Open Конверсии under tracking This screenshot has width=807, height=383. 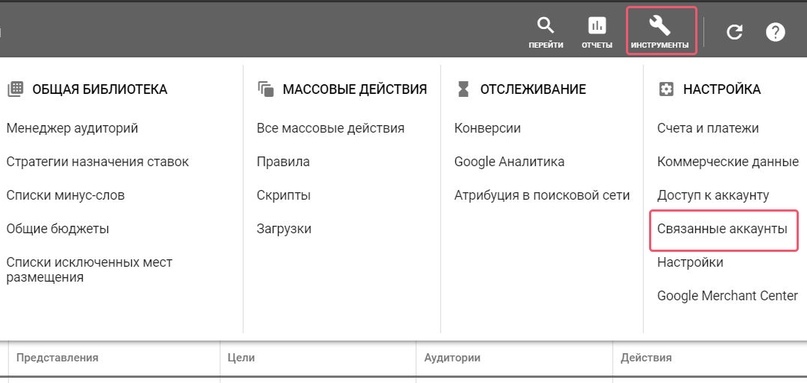tap(487, 128)
